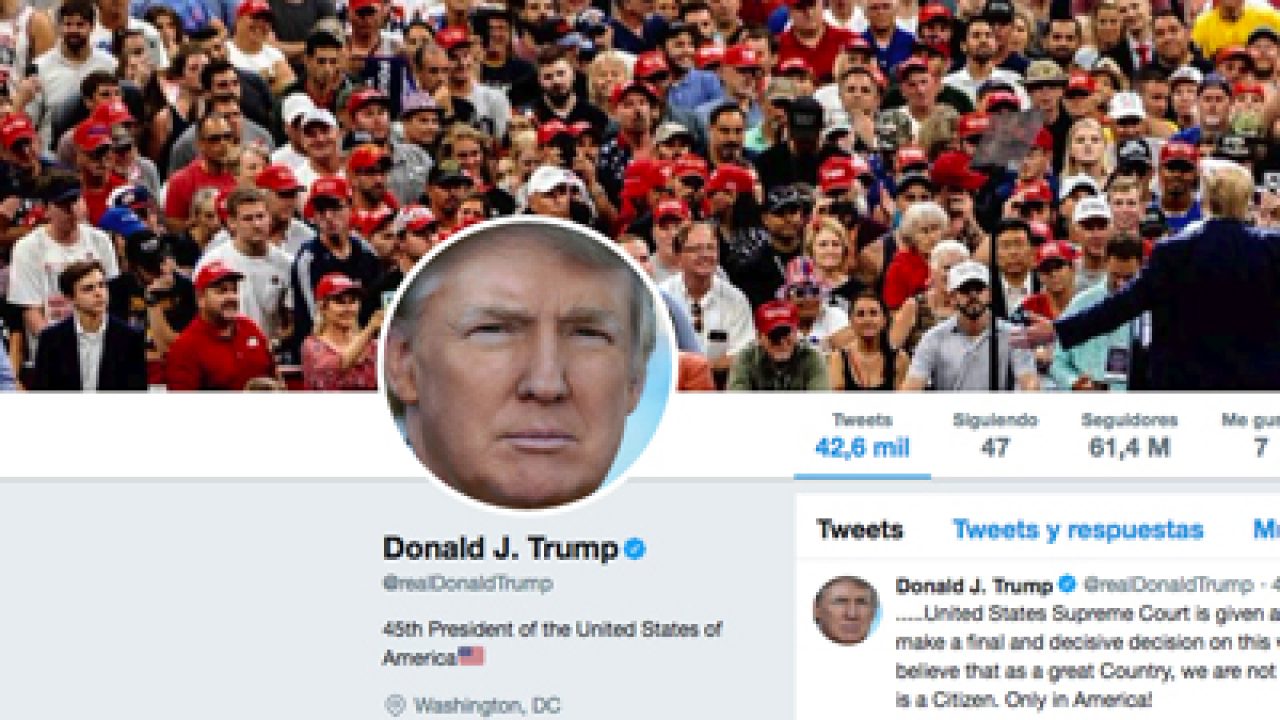Click the @realDonaldTrump handle under profile name
Viewport: 1280px width, 720px height.
[x=468, y=584]
